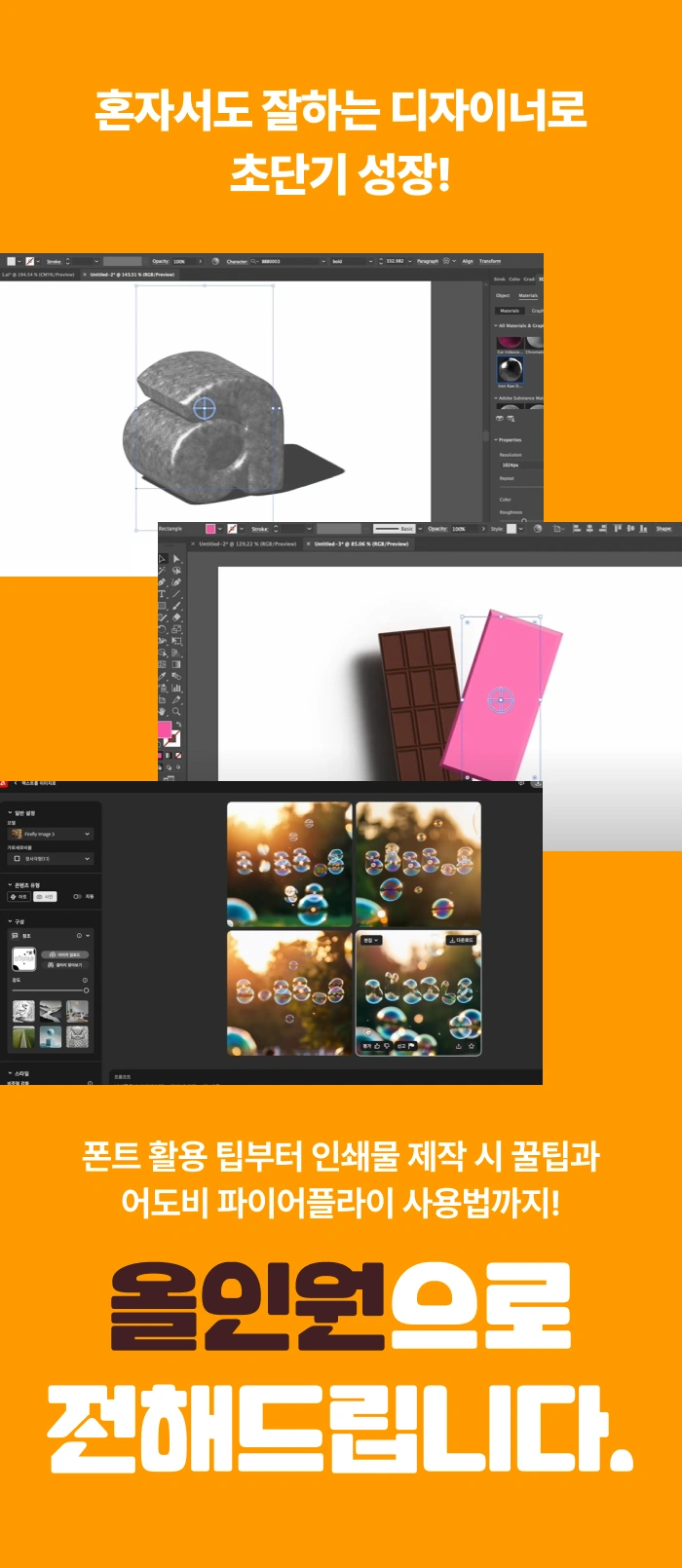Select the Iron Raw material thumbnail
Image resolution: width=682 pixels, height=1568 pixels.
point(510,369)
